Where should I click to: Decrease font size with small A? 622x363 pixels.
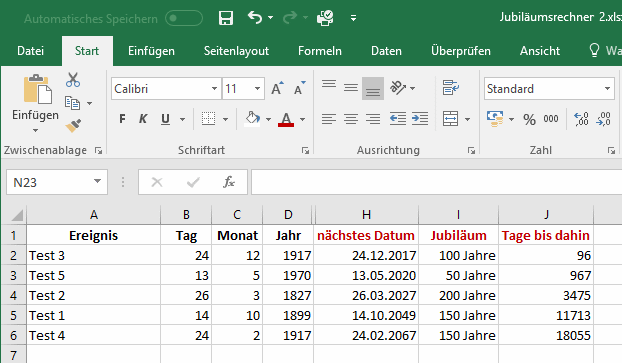pos(300,88)
